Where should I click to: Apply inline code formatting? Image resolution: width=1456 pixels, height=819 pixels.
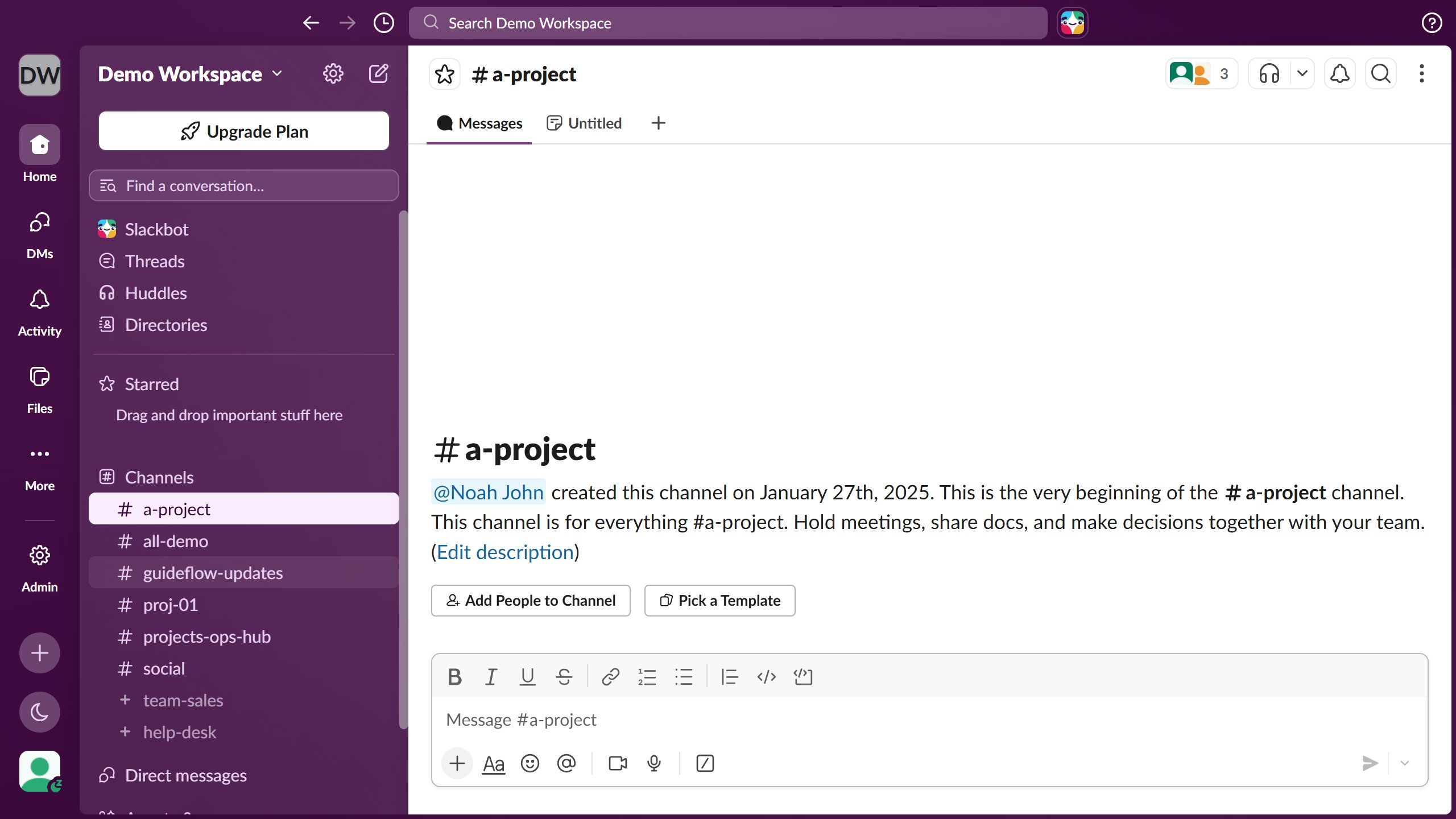(766, 677)
